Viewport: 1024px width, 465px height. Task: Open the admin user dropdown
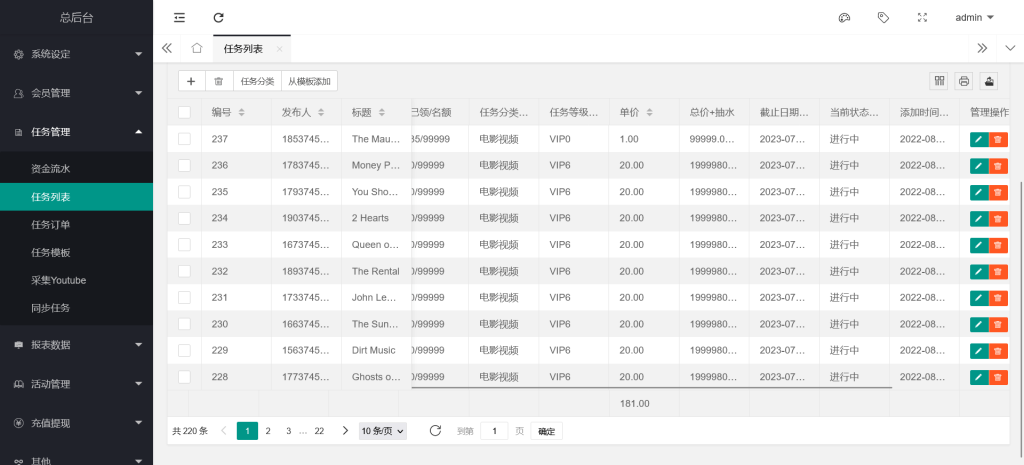click(974, 18)
